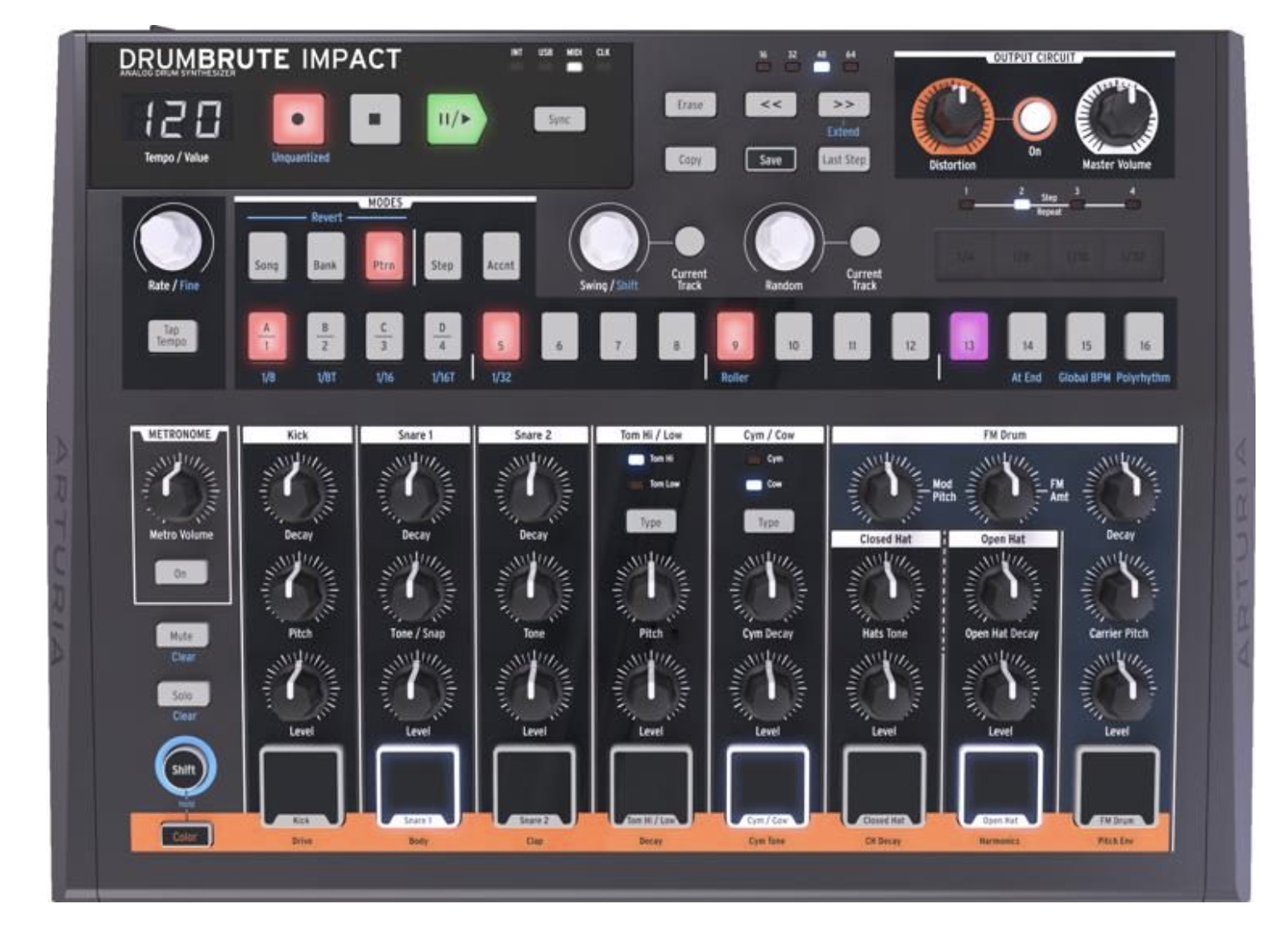1288x929 pixels.
Task: Click step button 1 (A)
Action: (267, 336)
